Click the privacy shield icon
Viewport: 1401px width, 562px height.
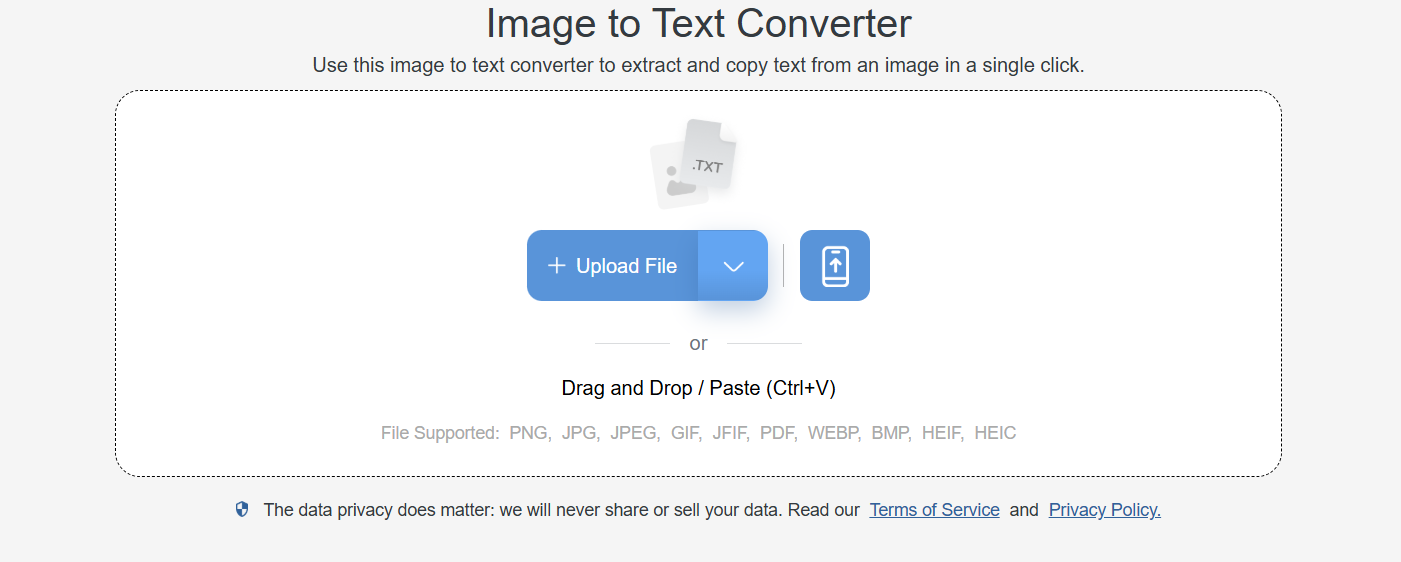242,509
